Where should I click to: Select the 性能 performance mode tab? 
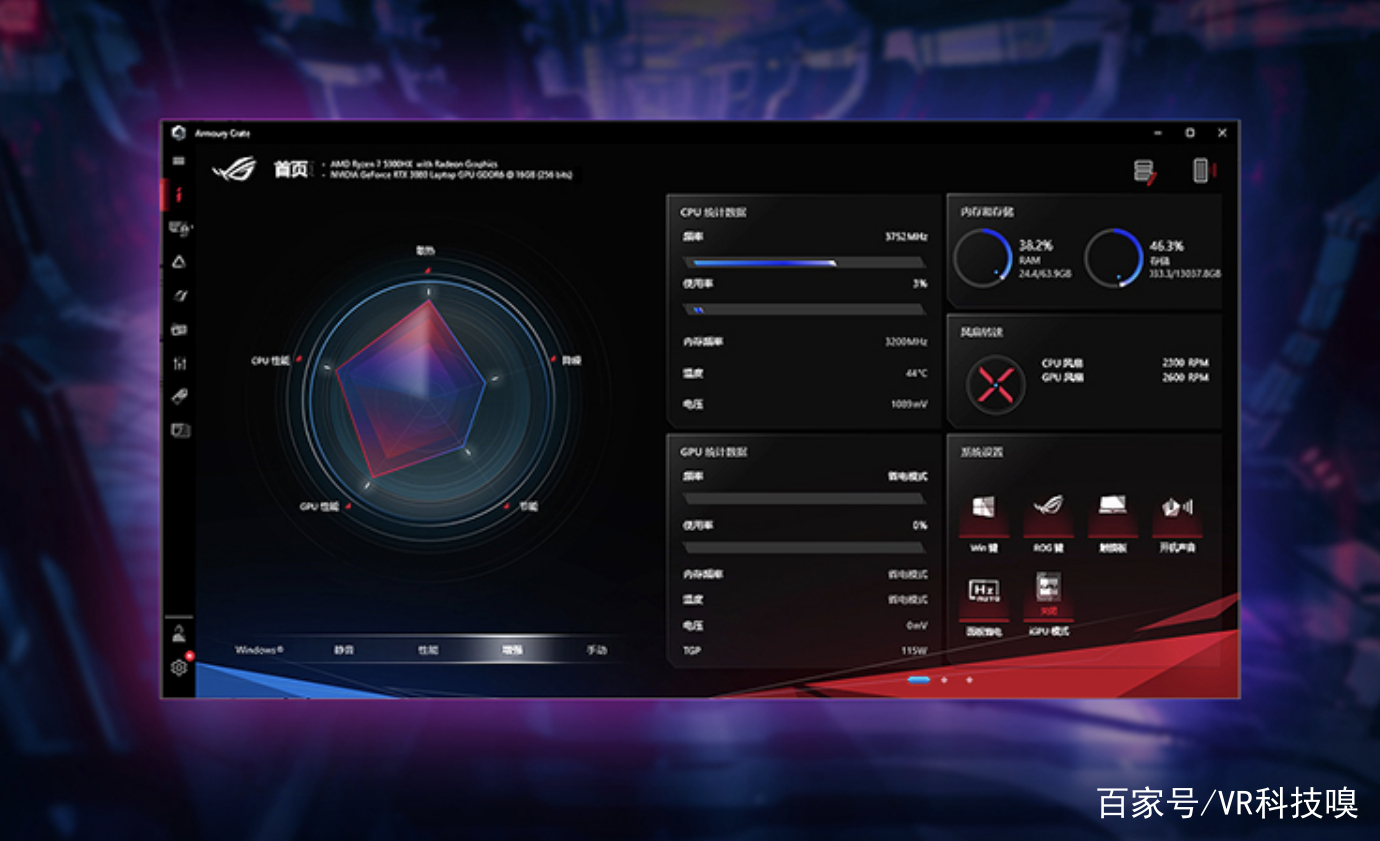(428, 650)
